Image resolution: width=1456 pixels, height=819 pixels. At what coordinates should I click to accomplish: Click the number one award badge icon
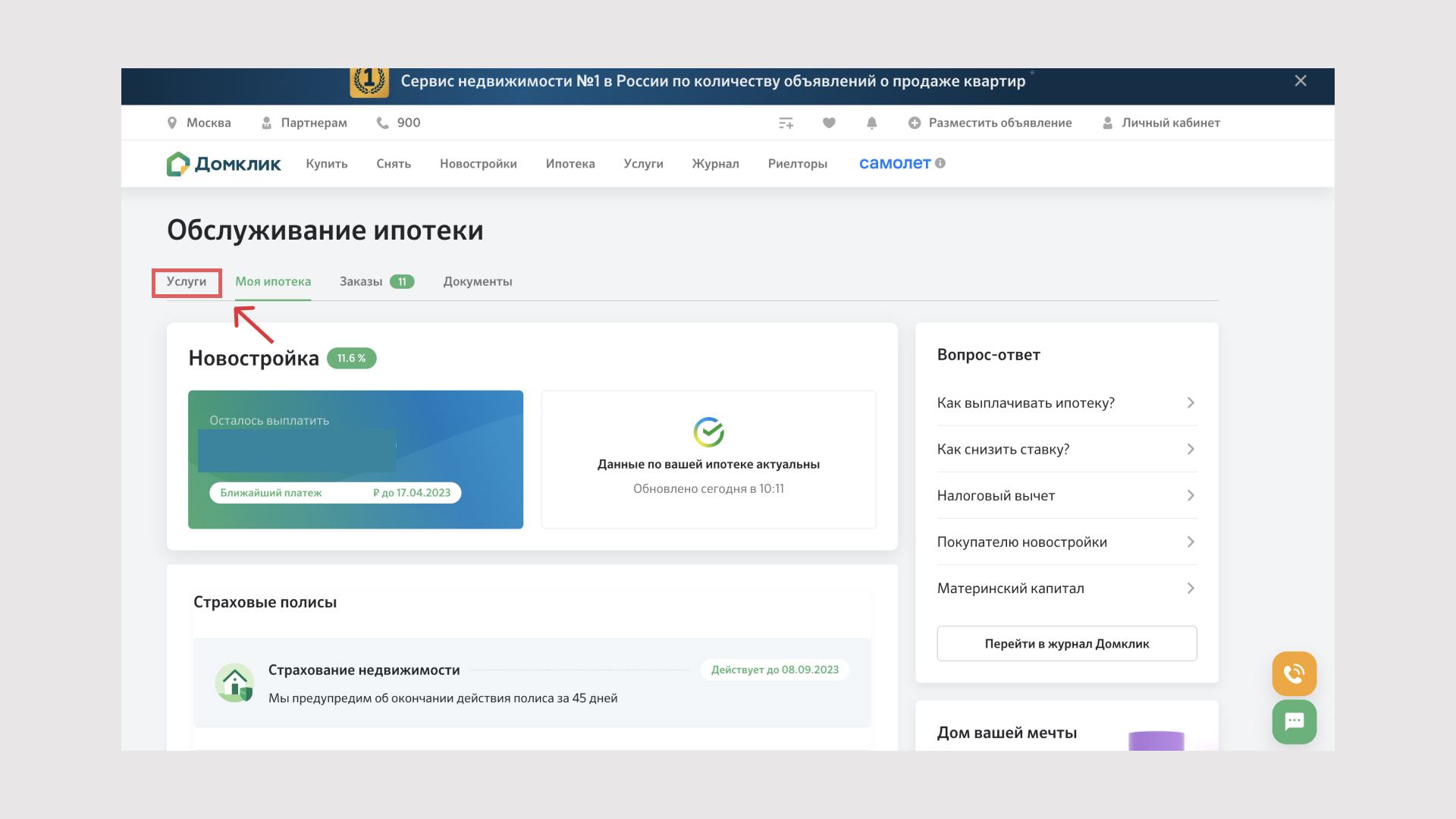[x=369, y=82]
